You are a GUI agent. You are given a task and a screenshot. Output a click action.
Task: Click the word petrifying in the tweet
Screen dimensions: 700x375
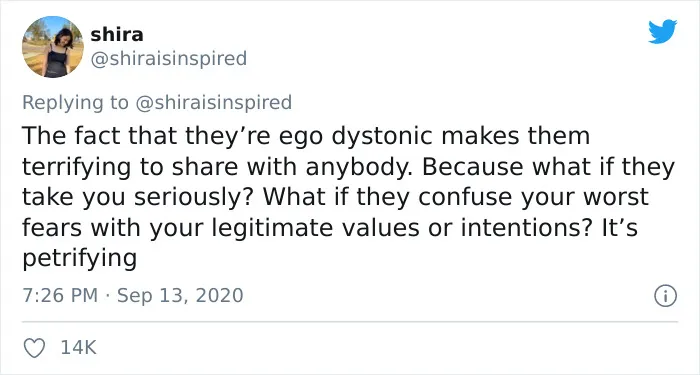(79, 259)
